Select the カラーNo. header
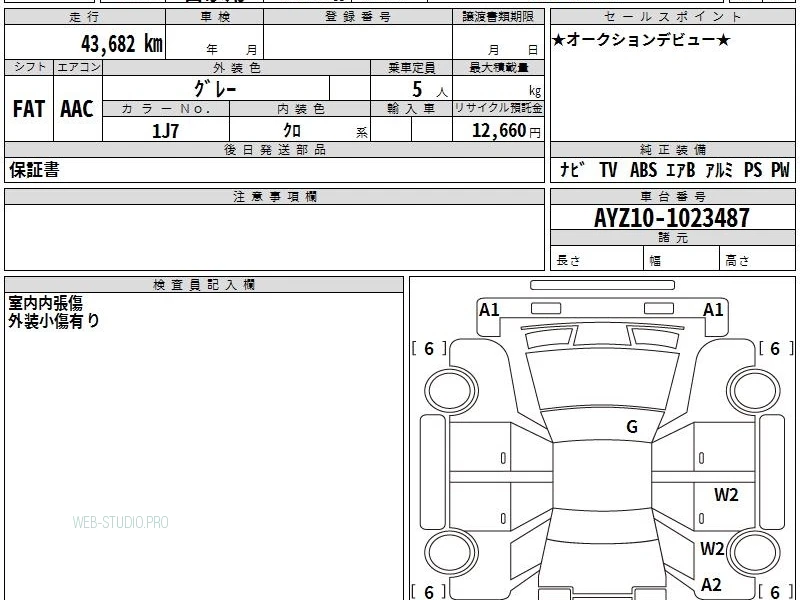800x600 pixels. coord(166,109)
